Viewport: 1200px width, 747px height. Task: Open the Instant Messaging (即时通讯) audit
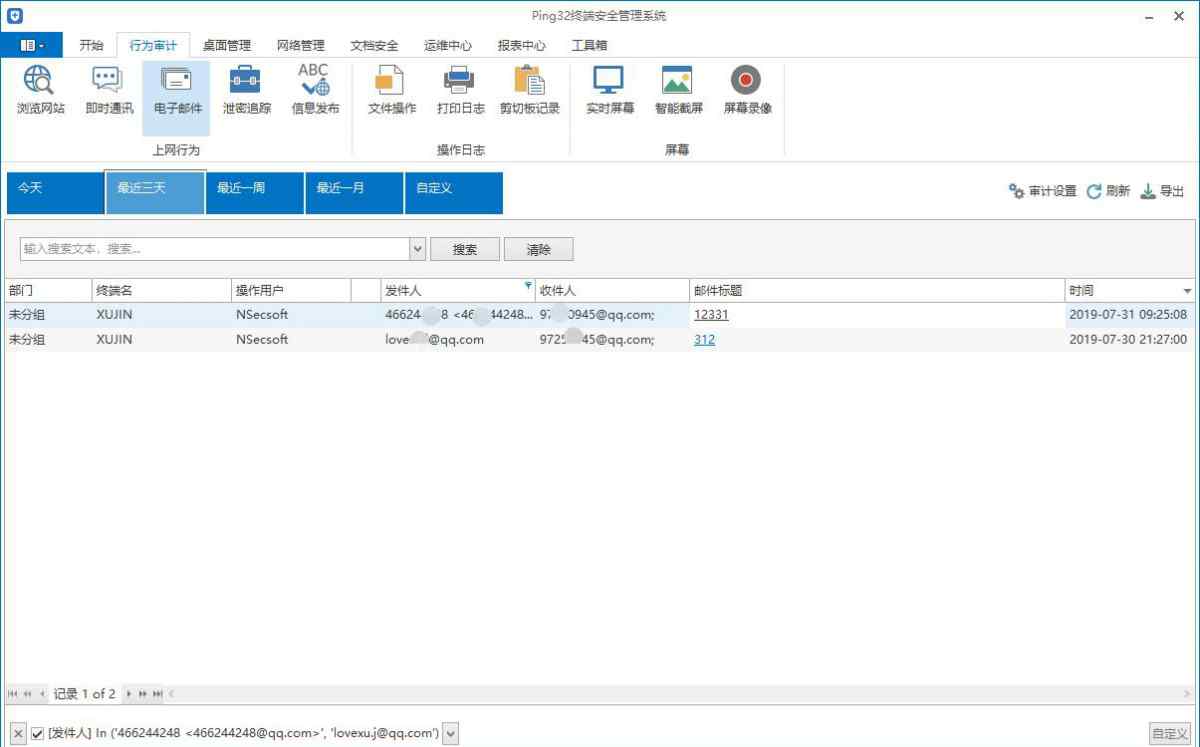point(108,91)
